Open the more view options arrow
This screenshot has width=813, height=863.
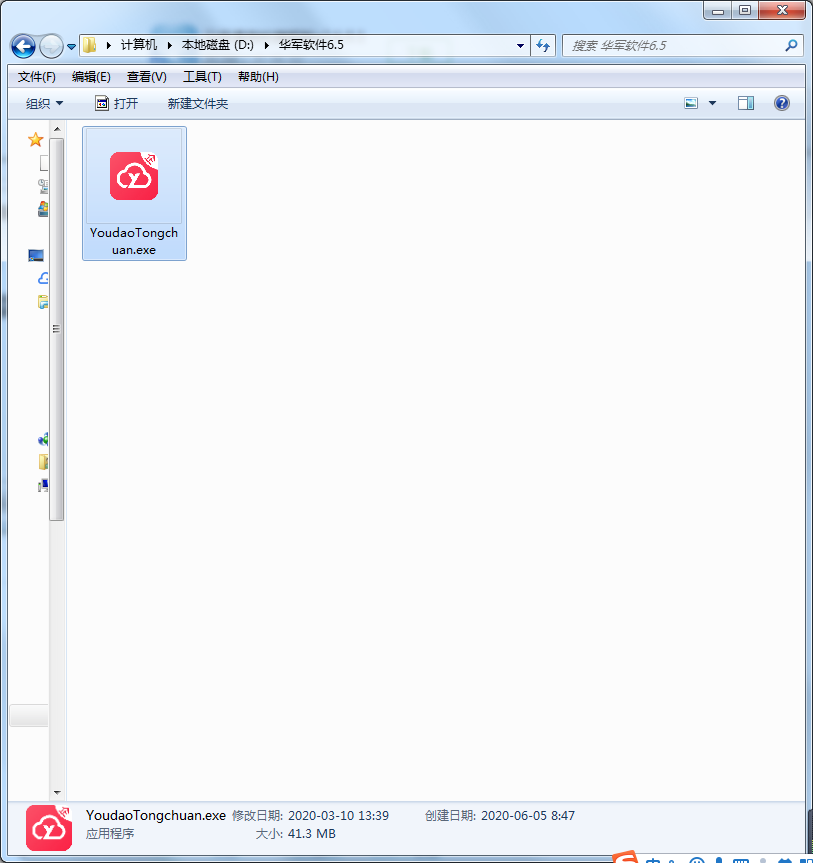click(712, 103)
